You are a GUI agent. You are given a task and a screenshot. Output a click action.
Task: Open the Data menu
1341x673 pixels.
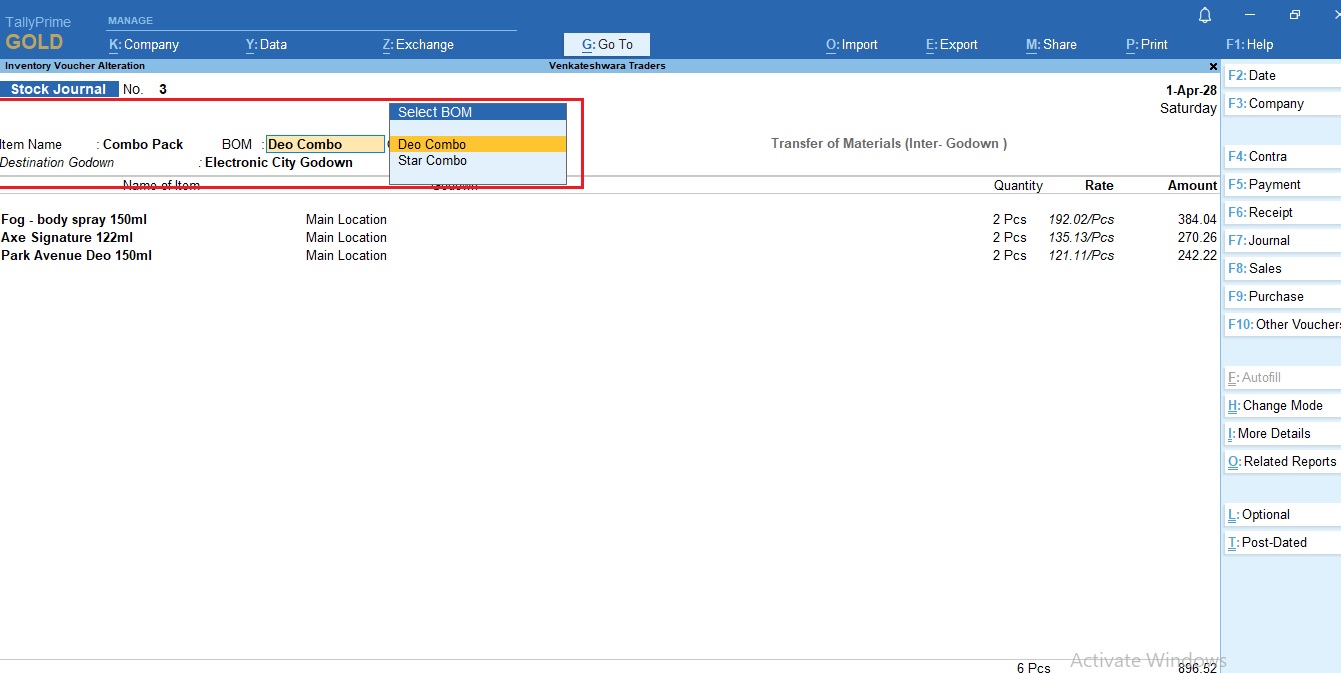tap(266, 44)
